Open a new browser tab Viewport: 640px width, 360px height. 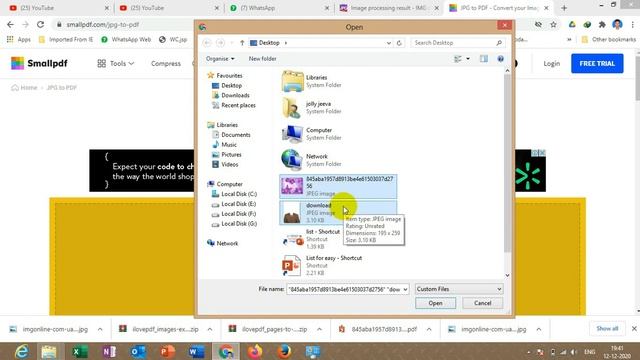click(564, 8)
